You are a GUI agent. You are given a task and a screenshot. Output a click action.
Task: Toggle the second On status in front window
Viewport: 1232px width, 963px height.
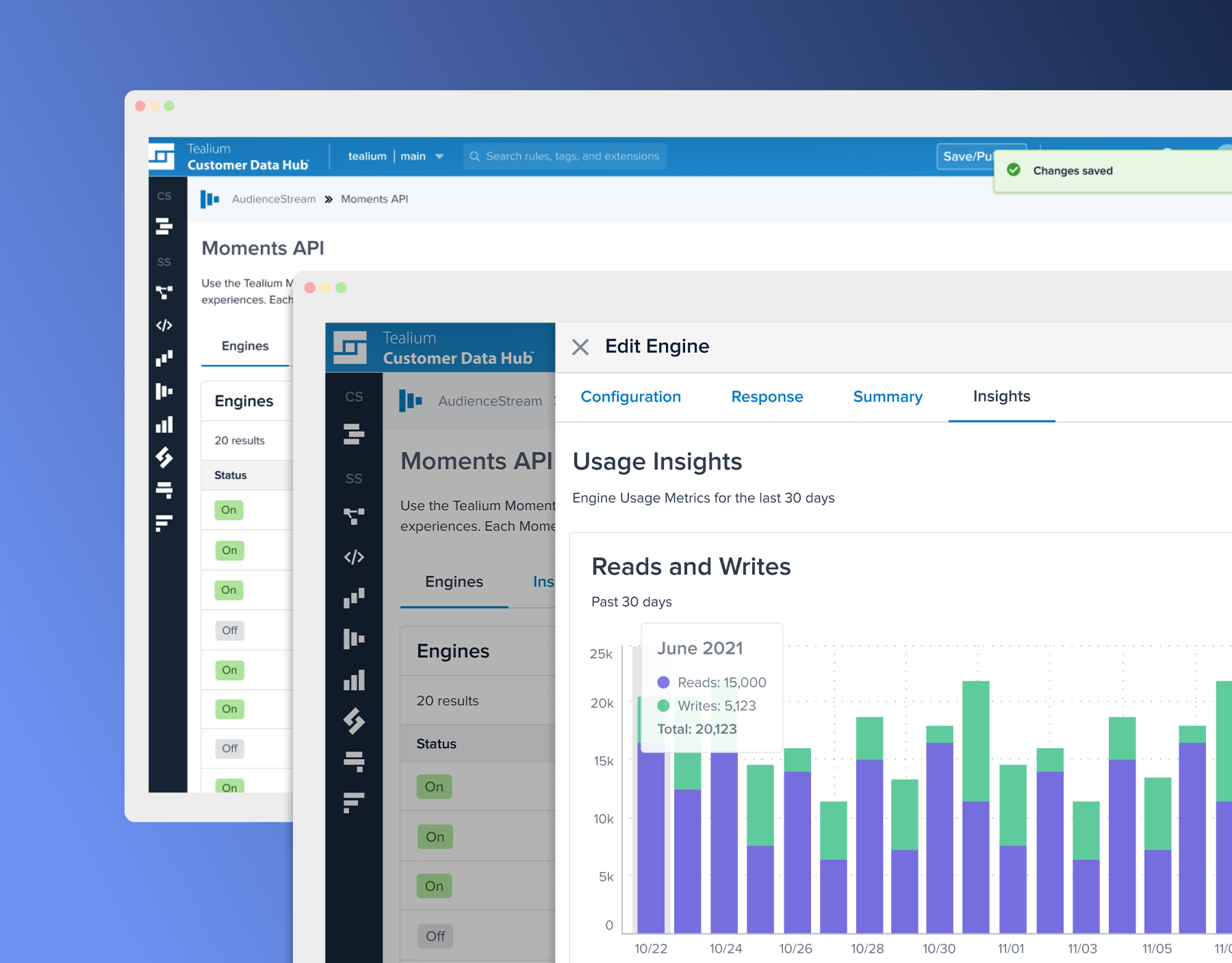(435, 837)
